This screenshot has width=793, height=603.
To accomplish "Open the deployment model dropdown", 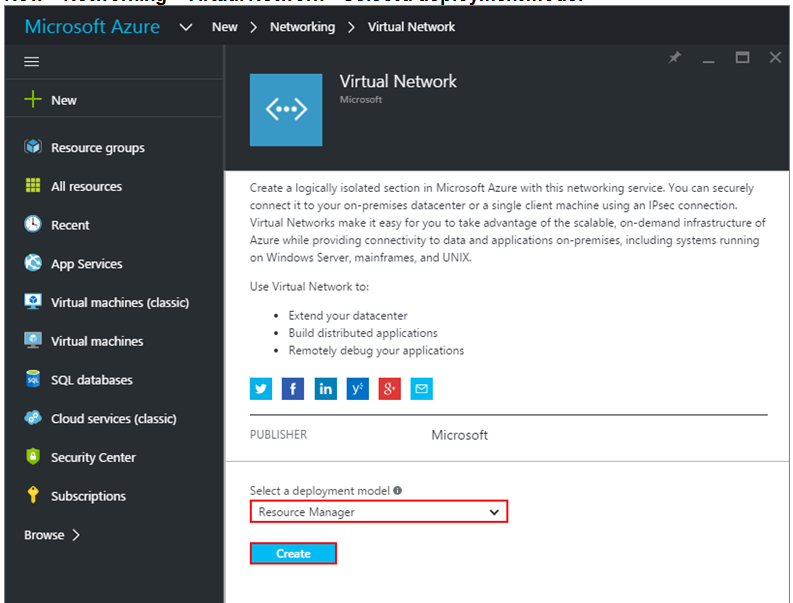I will pos(379,511).
